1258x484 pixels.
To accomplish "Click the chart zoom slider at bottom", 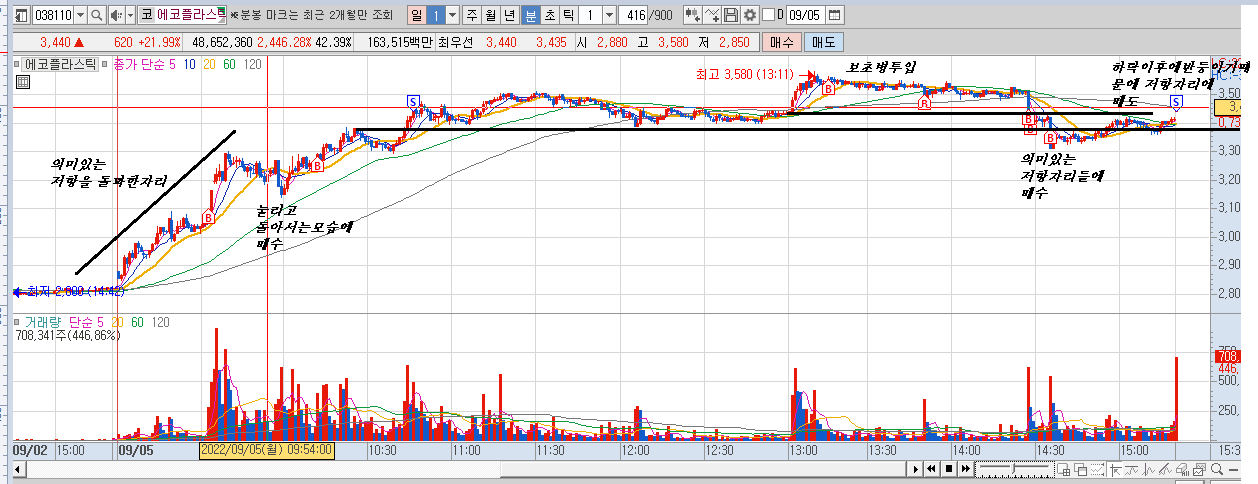I will (1014, 468).
